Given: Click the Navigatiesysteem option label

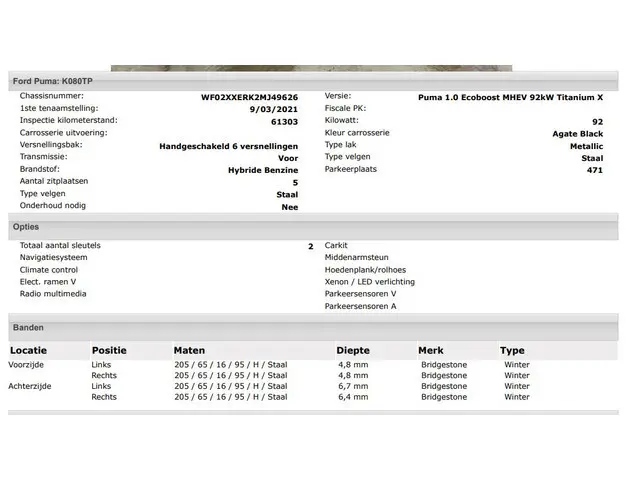Looking at the screenshot, I should (53, 257).
